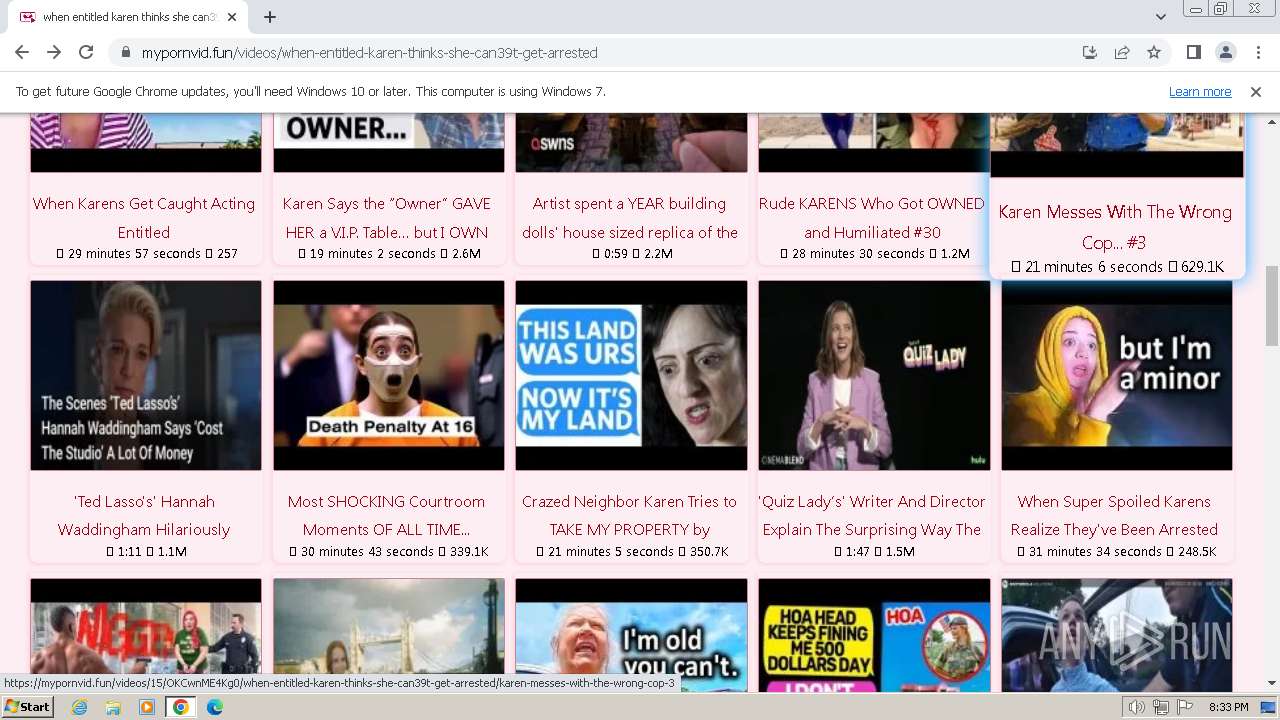
Task: Go back to the previous page
Action: (22, 52)
